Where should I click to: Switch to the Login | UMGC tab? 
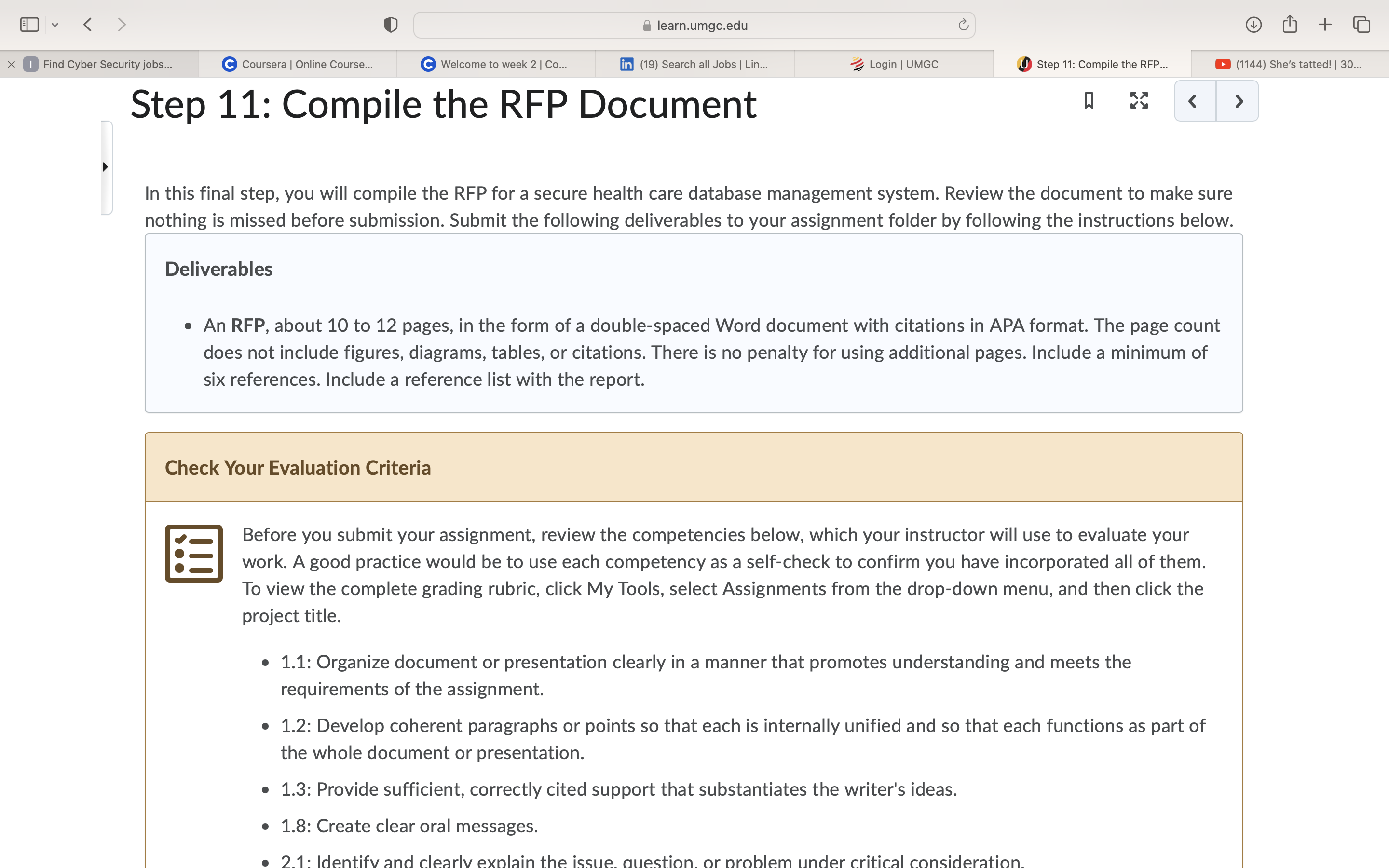click(894, 64)
